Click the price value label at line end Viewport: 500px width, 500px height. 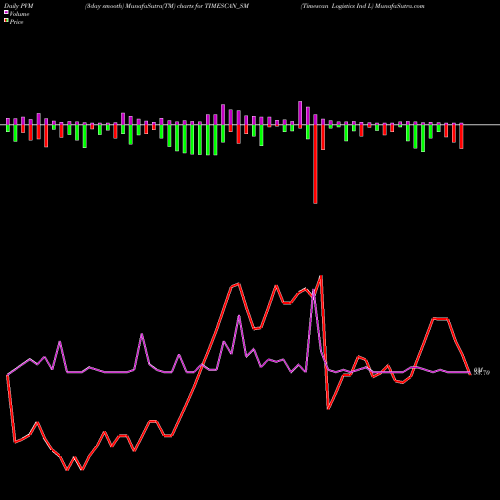(482, 372)
